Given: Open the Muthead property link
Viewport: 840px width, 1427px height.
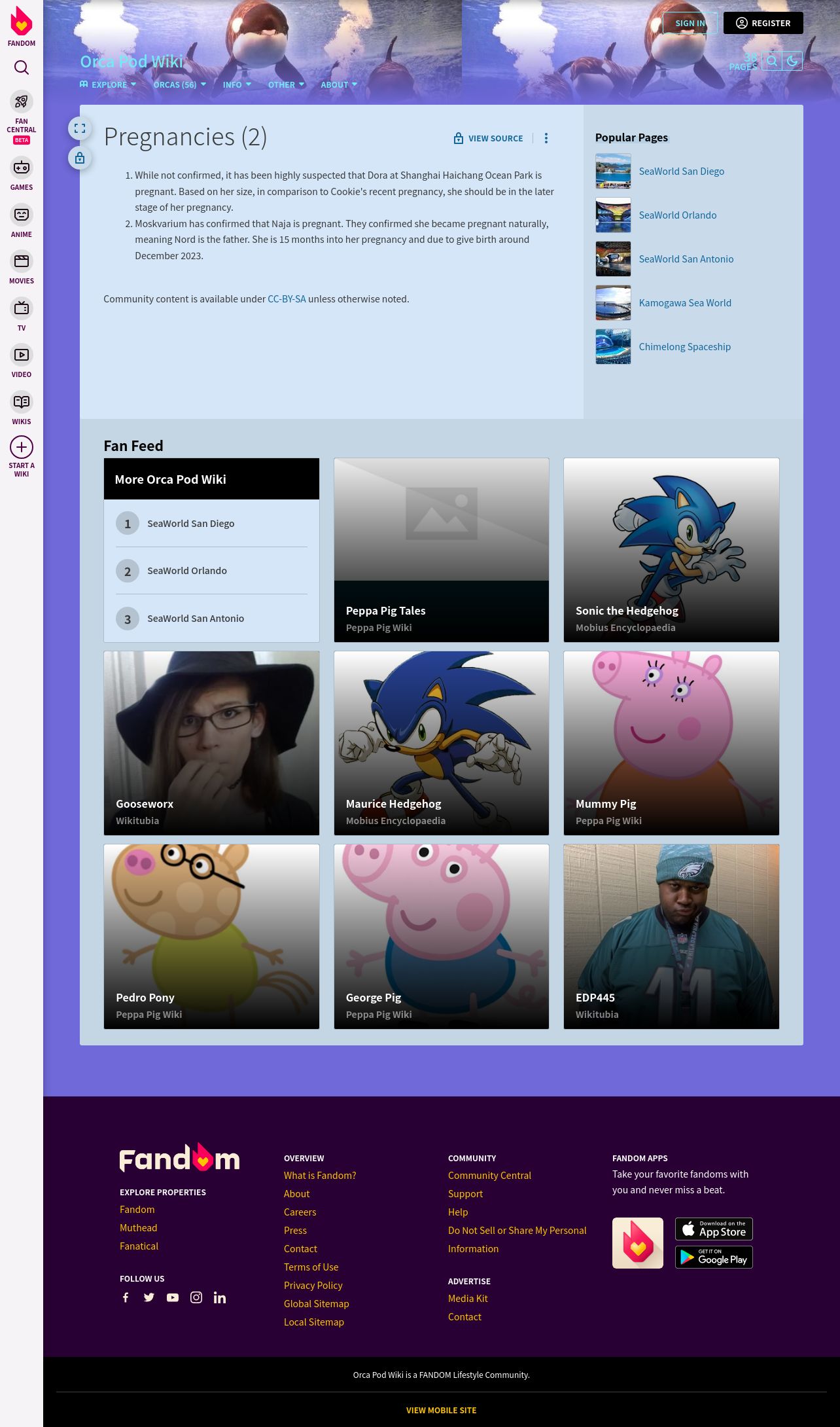Looking at the screenshot, I should point(138,1227).
